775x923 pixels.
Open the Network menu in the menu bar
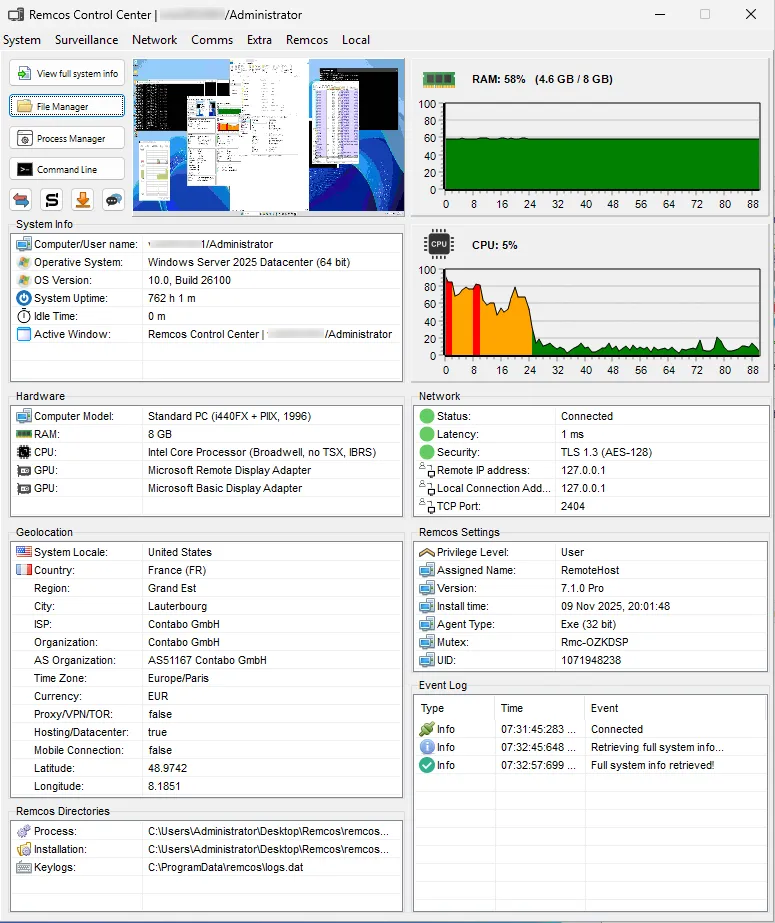pos(154,40)
